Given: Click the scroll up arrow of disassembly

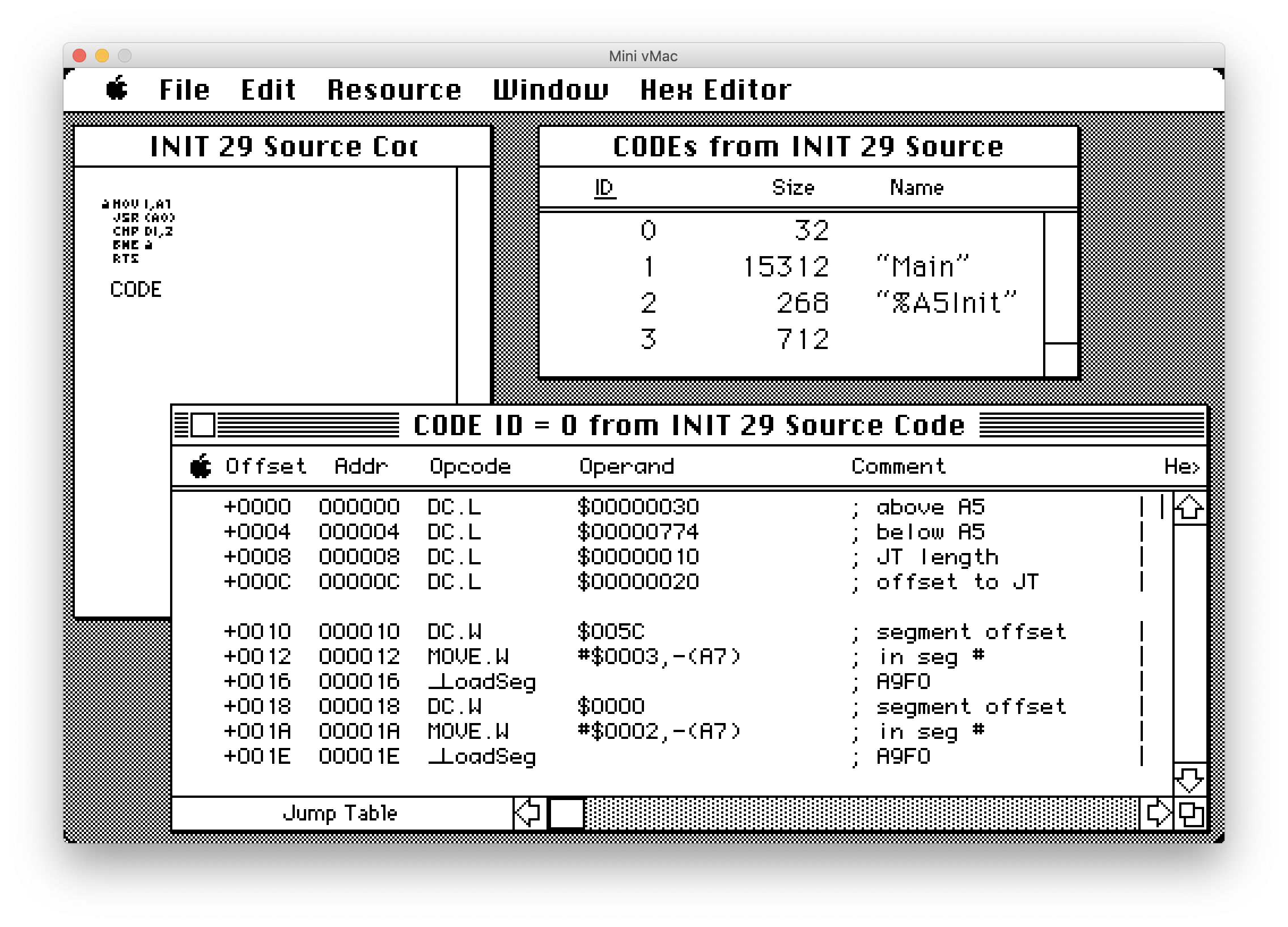Looking at the screenshot, I should [1189, 508].
